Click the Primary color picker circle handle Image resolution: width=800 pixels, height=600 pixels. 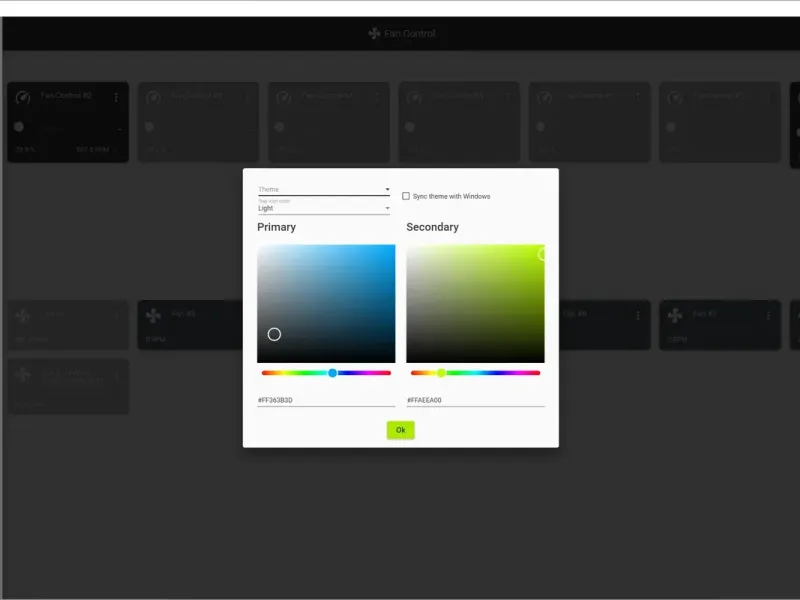pyautogui.click(x=274, y=334)
